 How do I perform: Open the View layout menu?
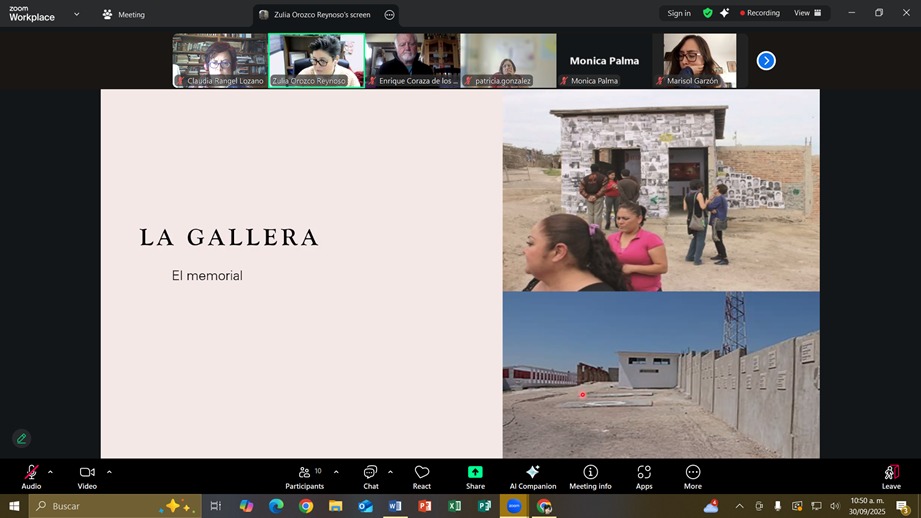tap(807, 13)
